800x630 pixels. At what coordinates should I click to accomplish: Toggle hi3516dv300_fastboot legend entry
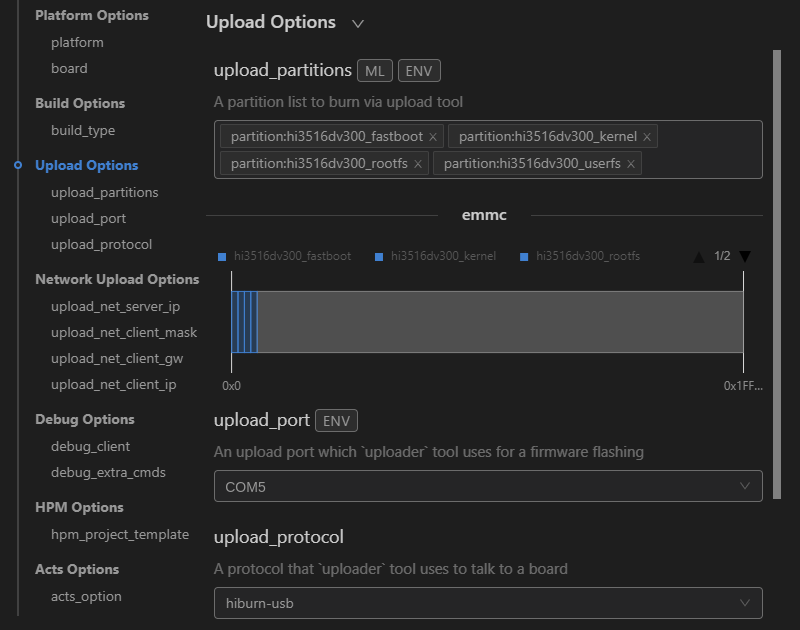point(285,256)
